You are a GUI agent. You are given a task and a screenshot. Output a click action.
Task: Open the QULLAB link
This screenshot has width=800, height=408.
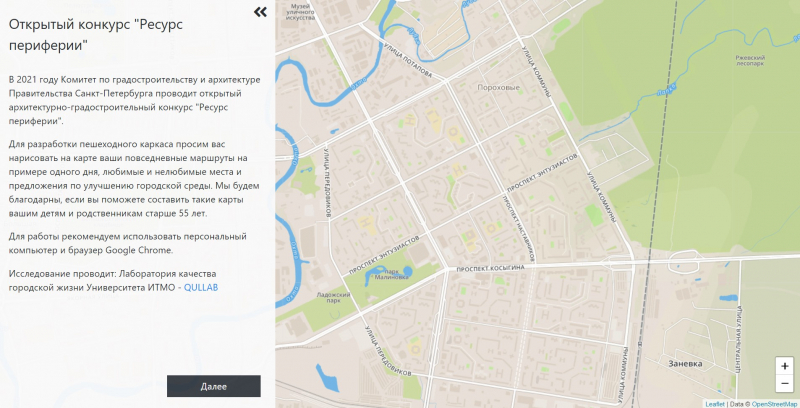pos(201,288)
